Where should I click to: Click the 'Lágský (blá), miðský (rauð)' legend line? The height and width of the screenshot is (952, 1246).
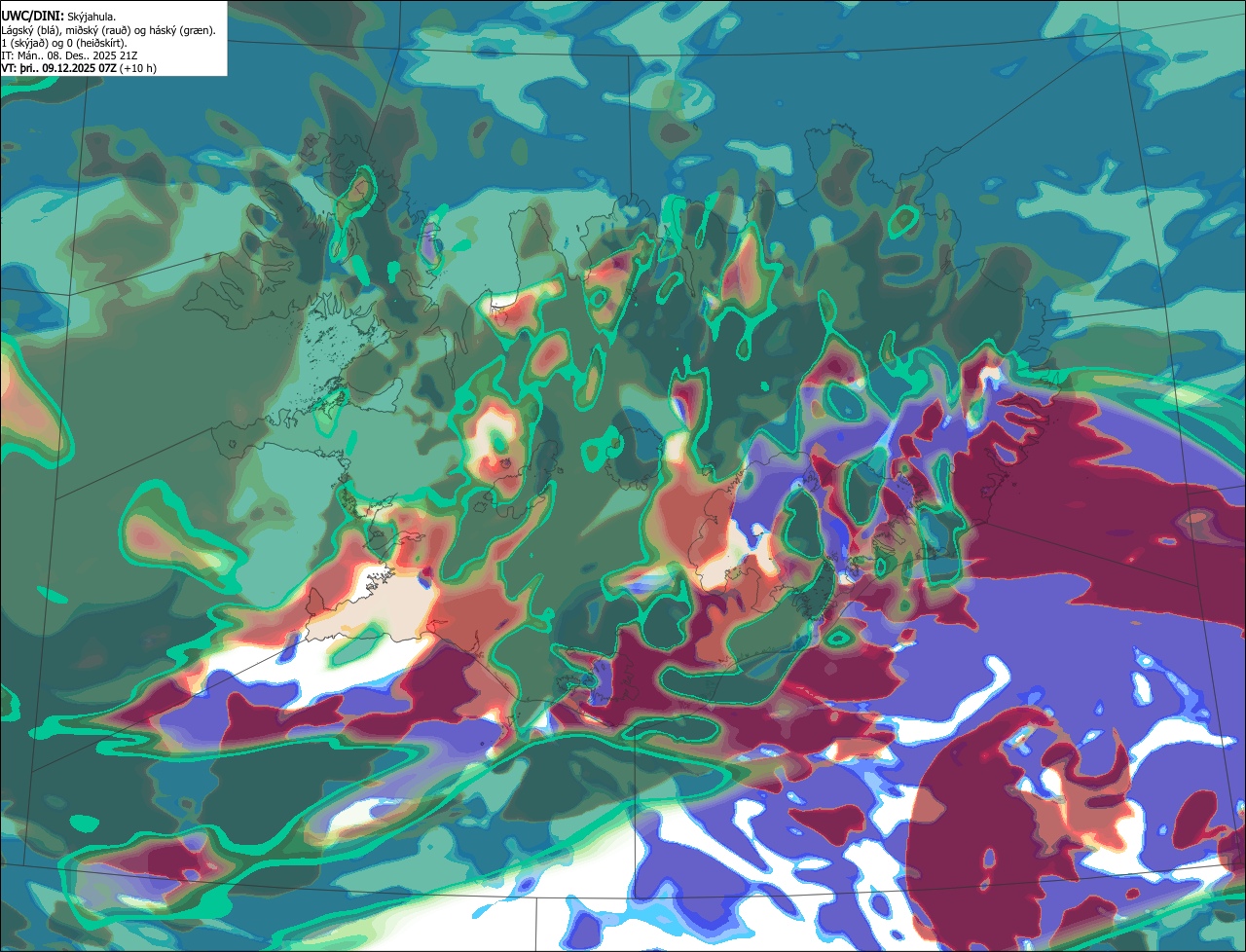tap(109, 30)
